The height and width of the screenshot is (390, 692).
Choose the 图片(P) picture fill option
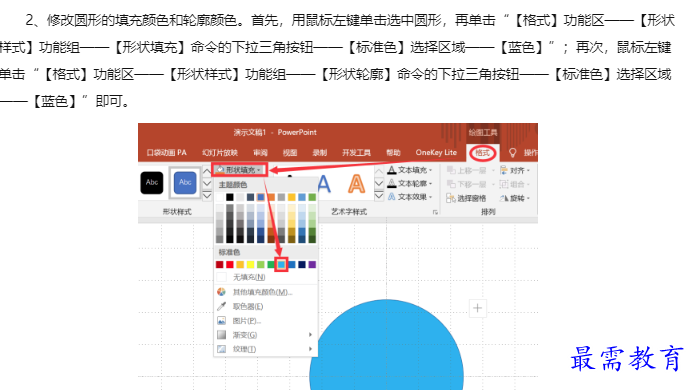266,321
